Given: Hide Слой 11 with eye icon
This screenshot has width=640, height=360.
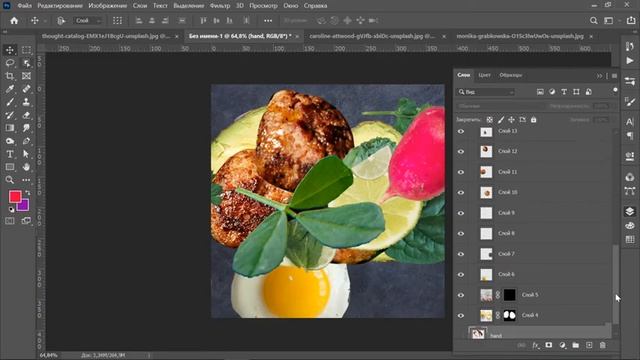Looking at the screenshot, I should tap(461, 172).
